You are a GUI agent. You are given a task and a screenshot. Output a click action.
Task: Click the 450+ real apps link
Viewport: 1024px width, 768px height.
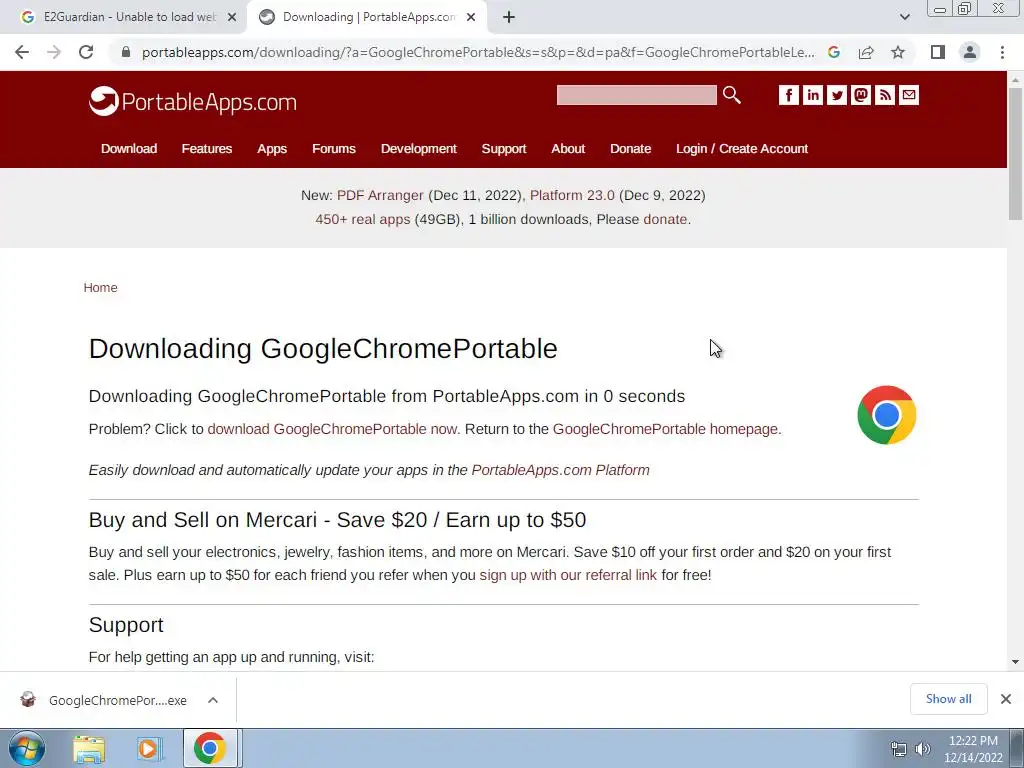click(362, 219)
